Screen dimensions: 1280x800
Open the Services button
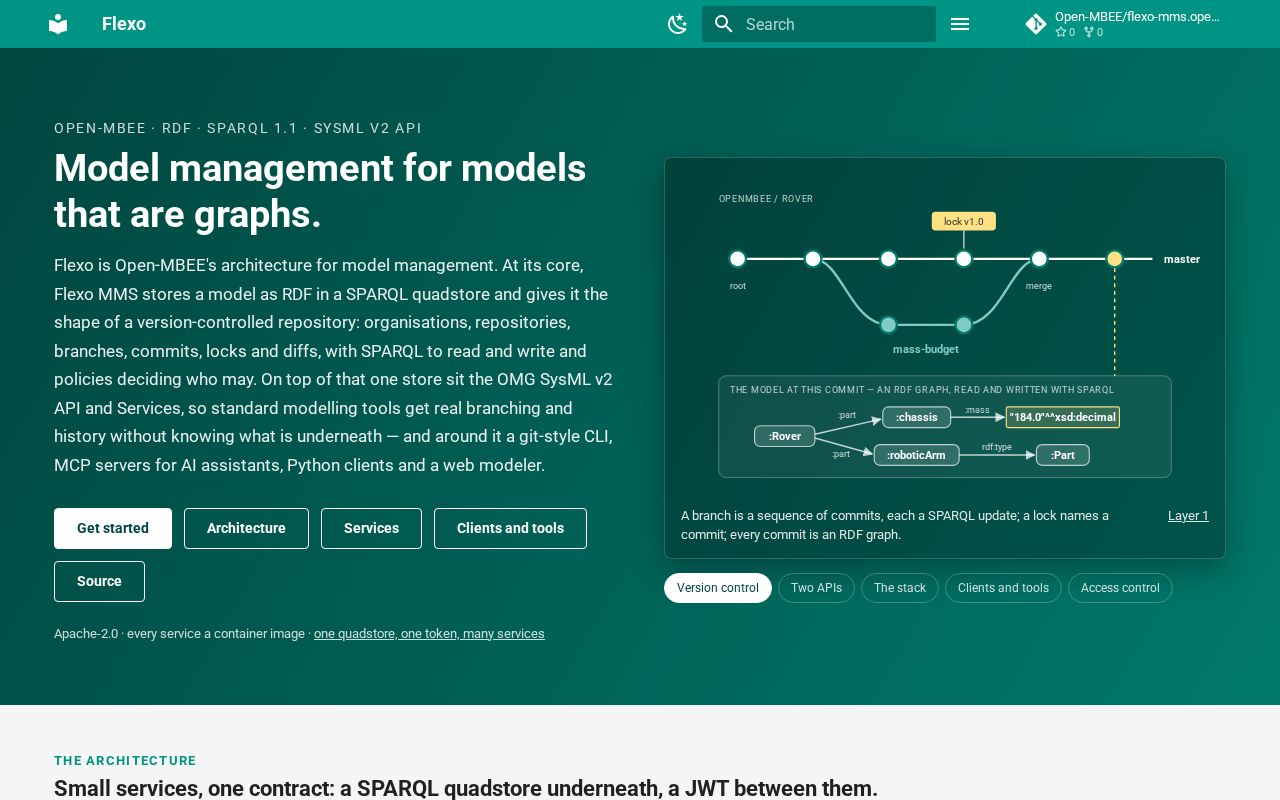(371, 528)
